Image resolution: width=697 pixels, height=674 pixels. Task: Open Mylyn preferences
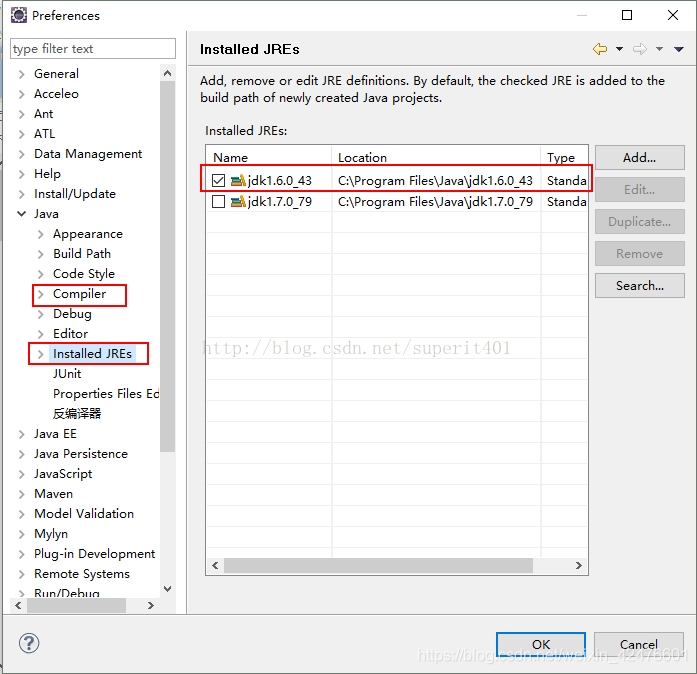point(51,534)
